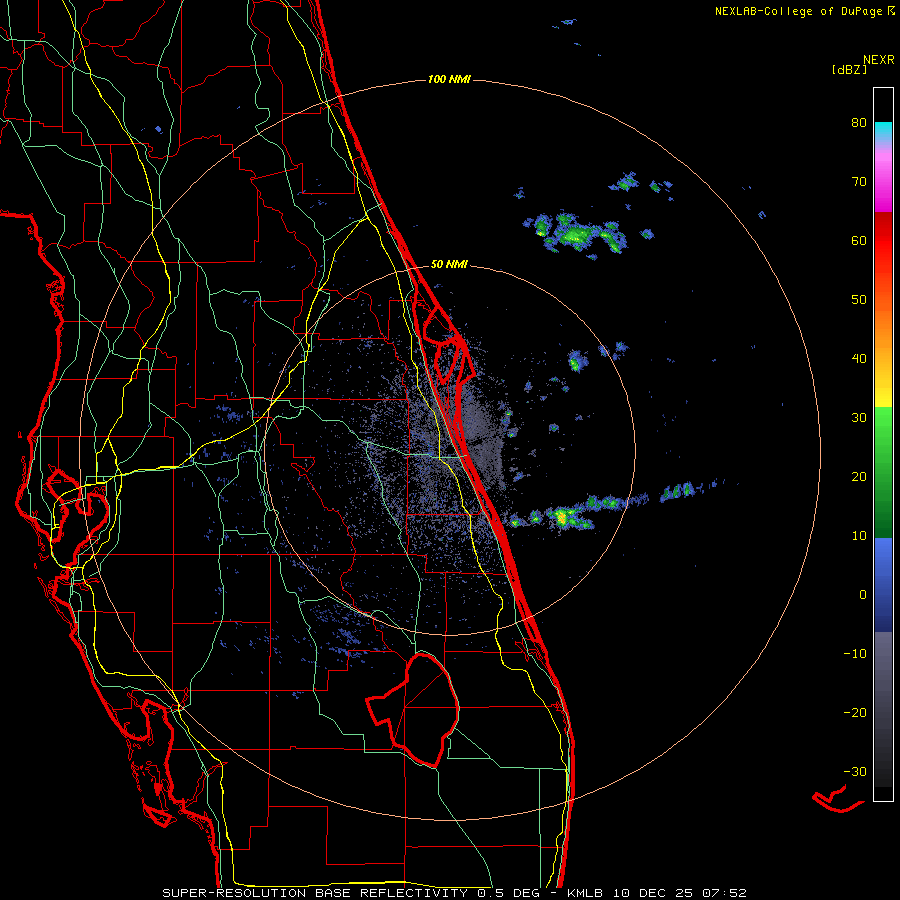Select the 60 value on the dBZ scale
This screenshot has height=900, width=900.
pyautogui.click(x=859, y=240)
